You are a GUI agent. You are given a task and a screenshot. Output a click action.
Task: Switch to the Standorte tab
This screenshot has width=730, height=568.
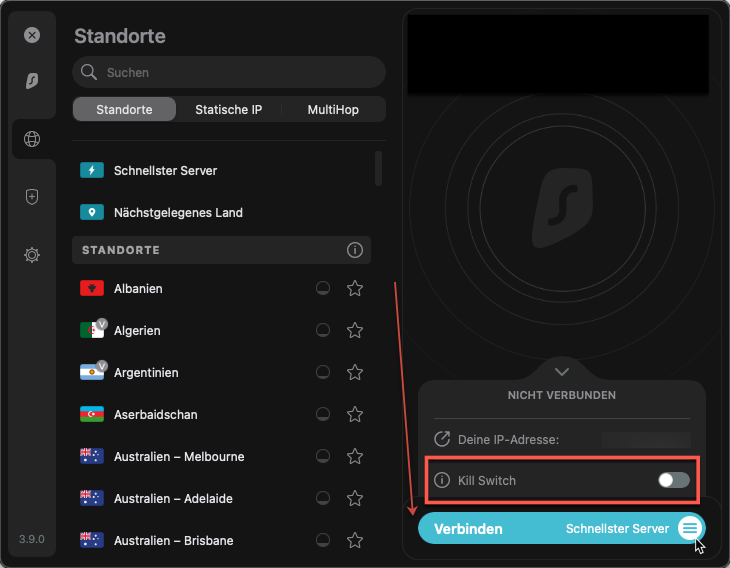124,109
